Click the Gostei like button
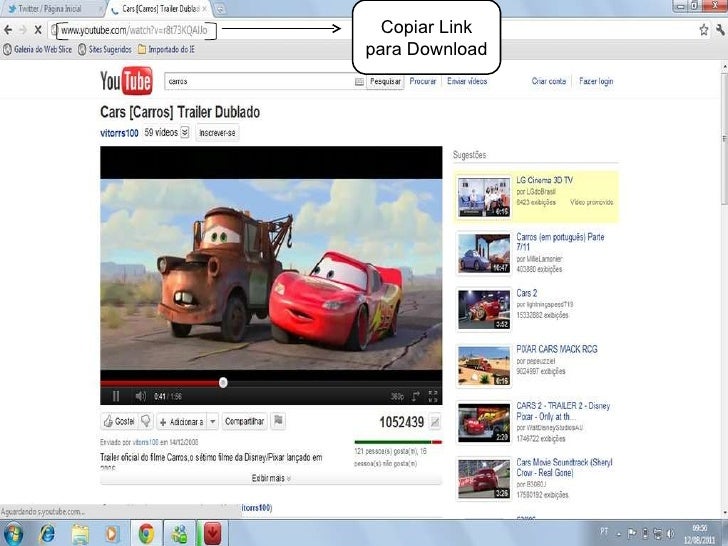 (x=119, y=422)
